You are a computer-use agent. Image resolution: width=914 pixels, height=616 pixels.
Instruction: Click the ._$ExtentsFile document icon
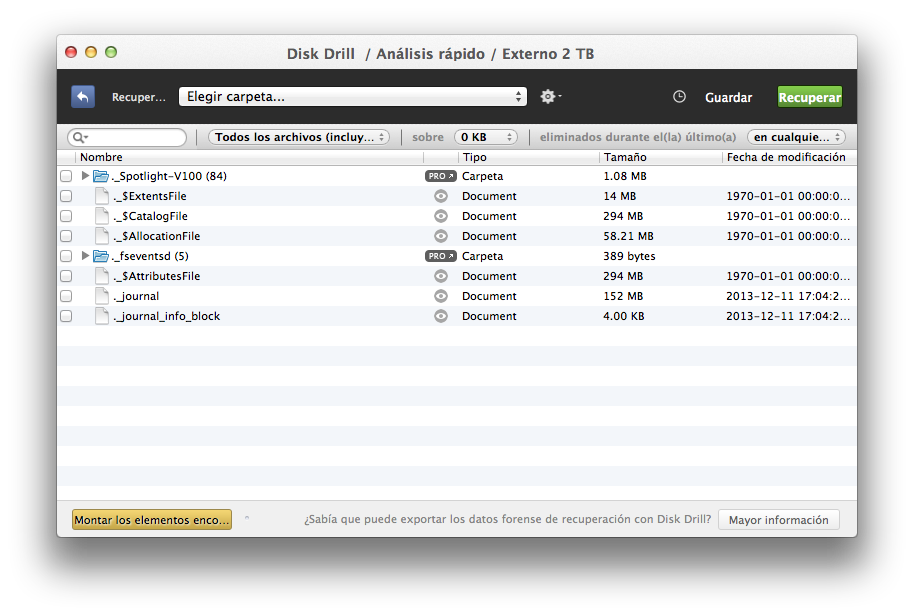(102, 196)
